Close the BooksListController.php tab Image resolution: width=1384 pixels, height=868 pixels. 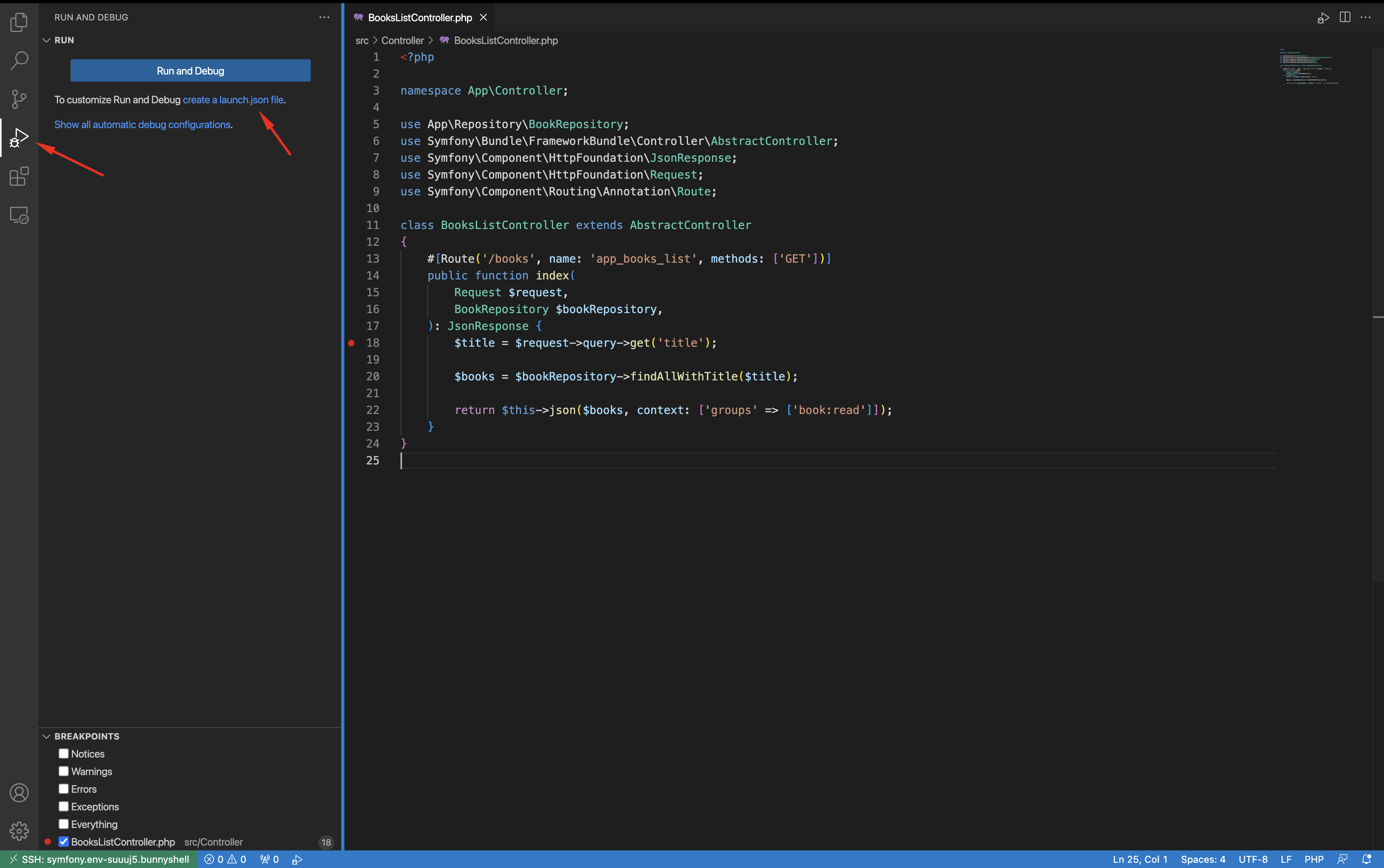(483, 17)
